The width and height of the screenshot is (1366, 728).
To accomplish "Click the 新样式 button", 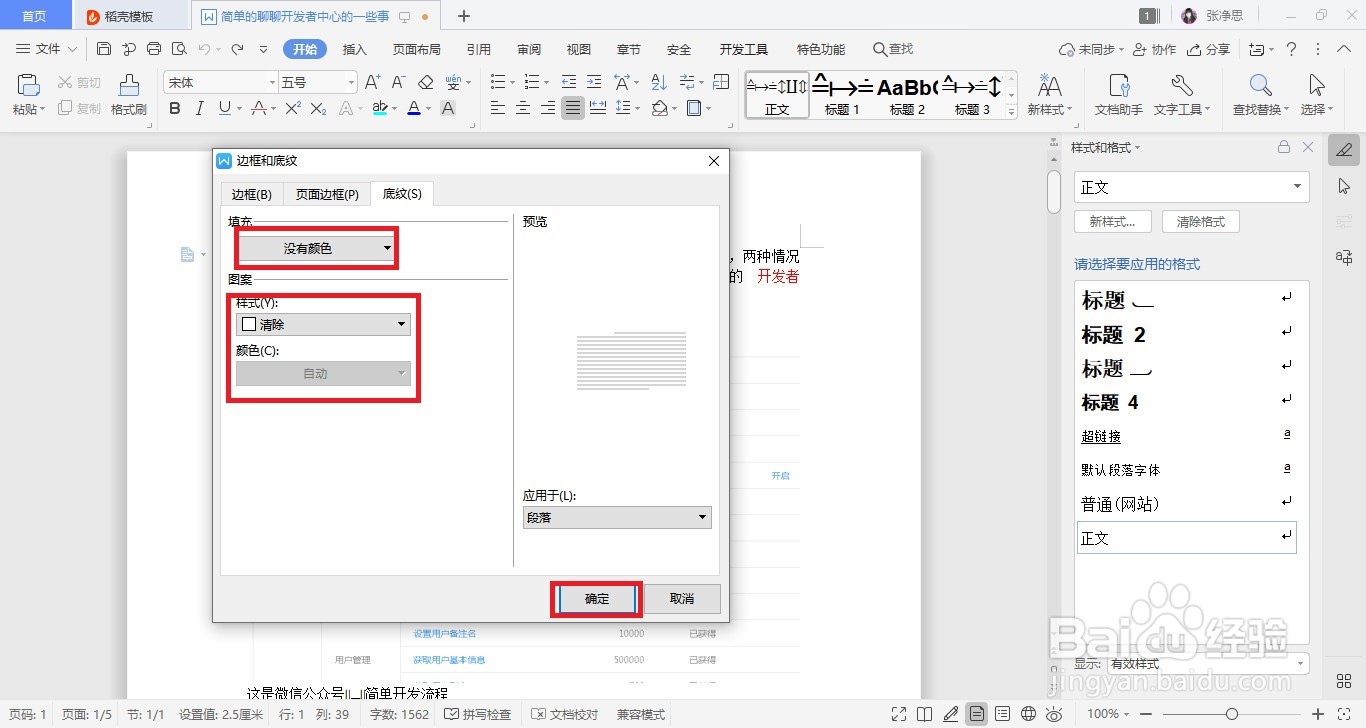I will (1112, 221).
